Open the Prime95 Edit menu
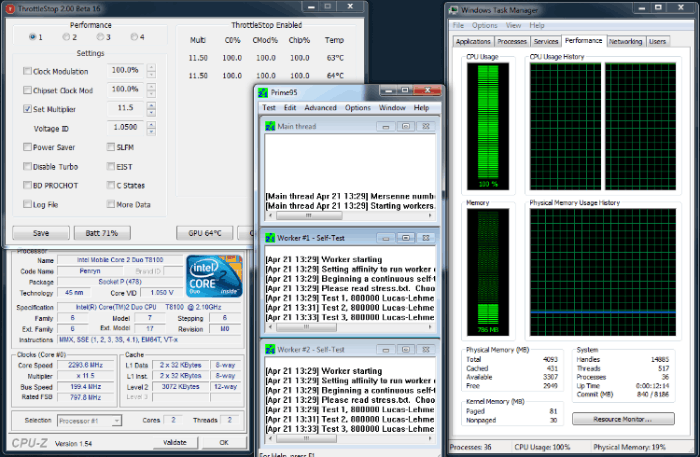 (x=290, y=108)
